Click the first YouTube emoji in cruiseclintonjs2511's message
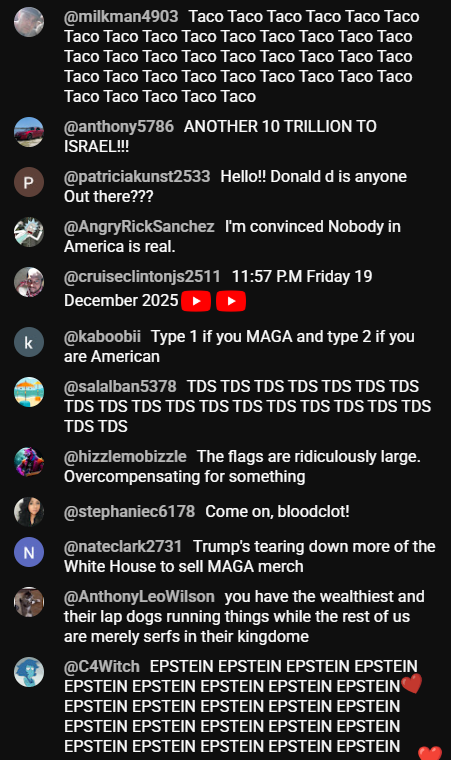Screen dimensions: 451x760 [196, 301]
